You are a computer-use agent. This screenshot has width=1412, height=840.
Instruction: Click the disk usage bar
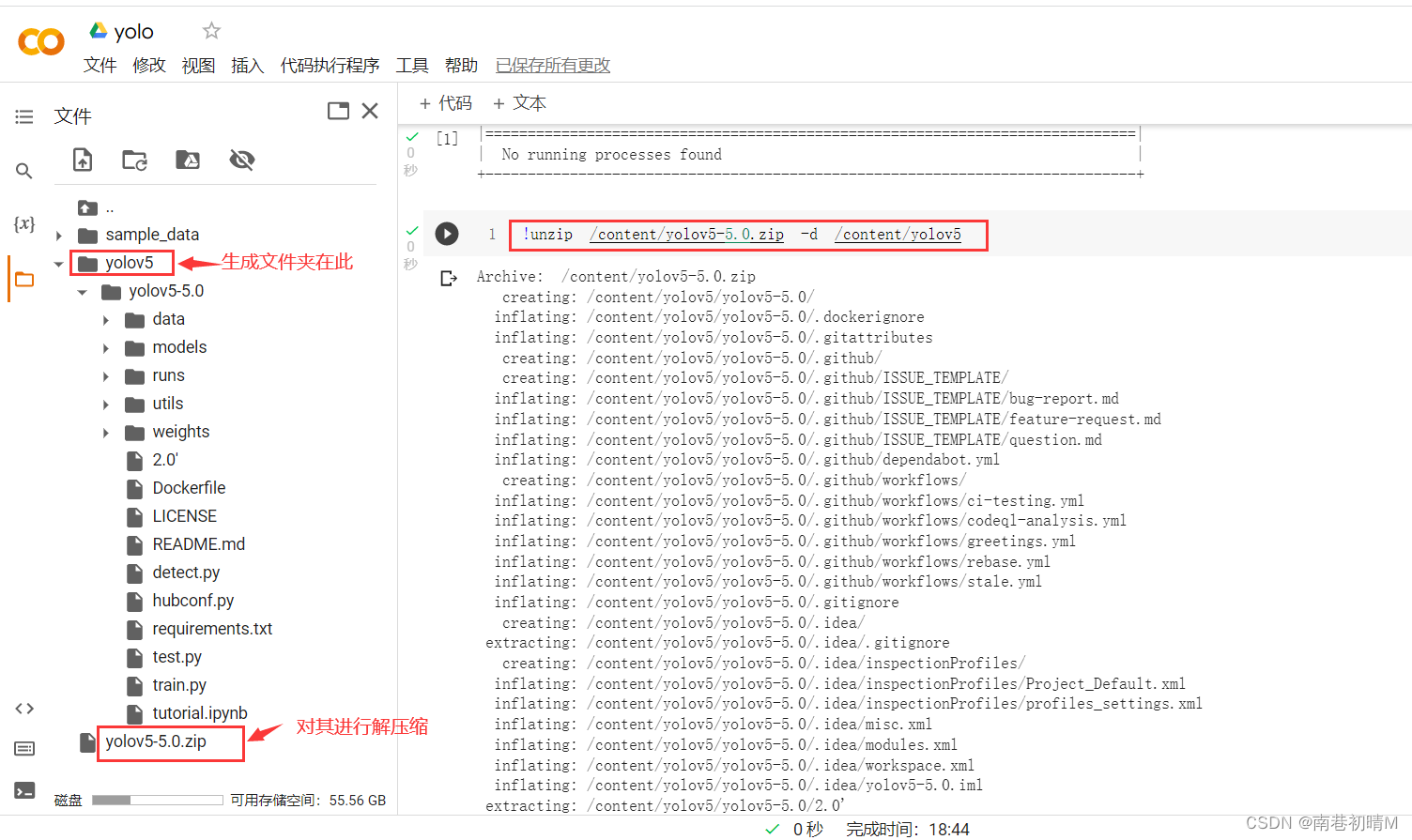click(157, 800)
